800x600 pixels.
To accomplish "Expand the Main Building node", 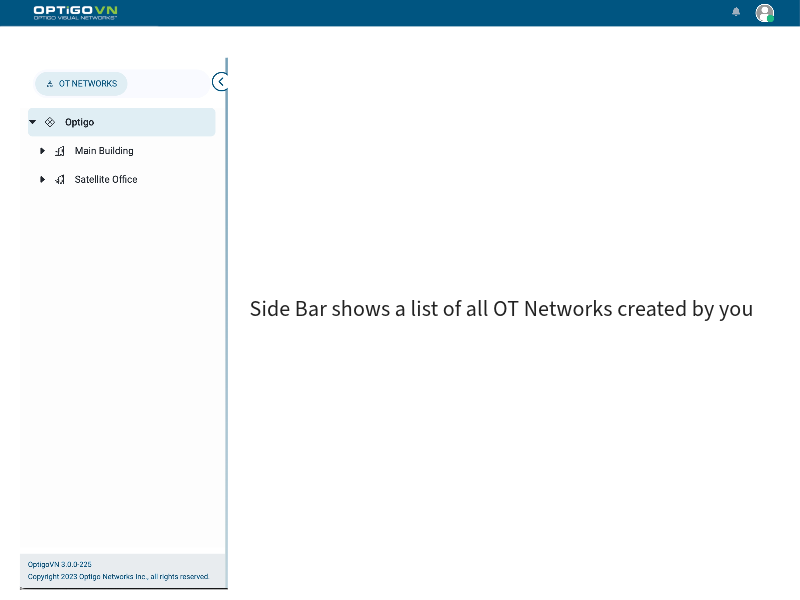I will [x=42, y=150].
